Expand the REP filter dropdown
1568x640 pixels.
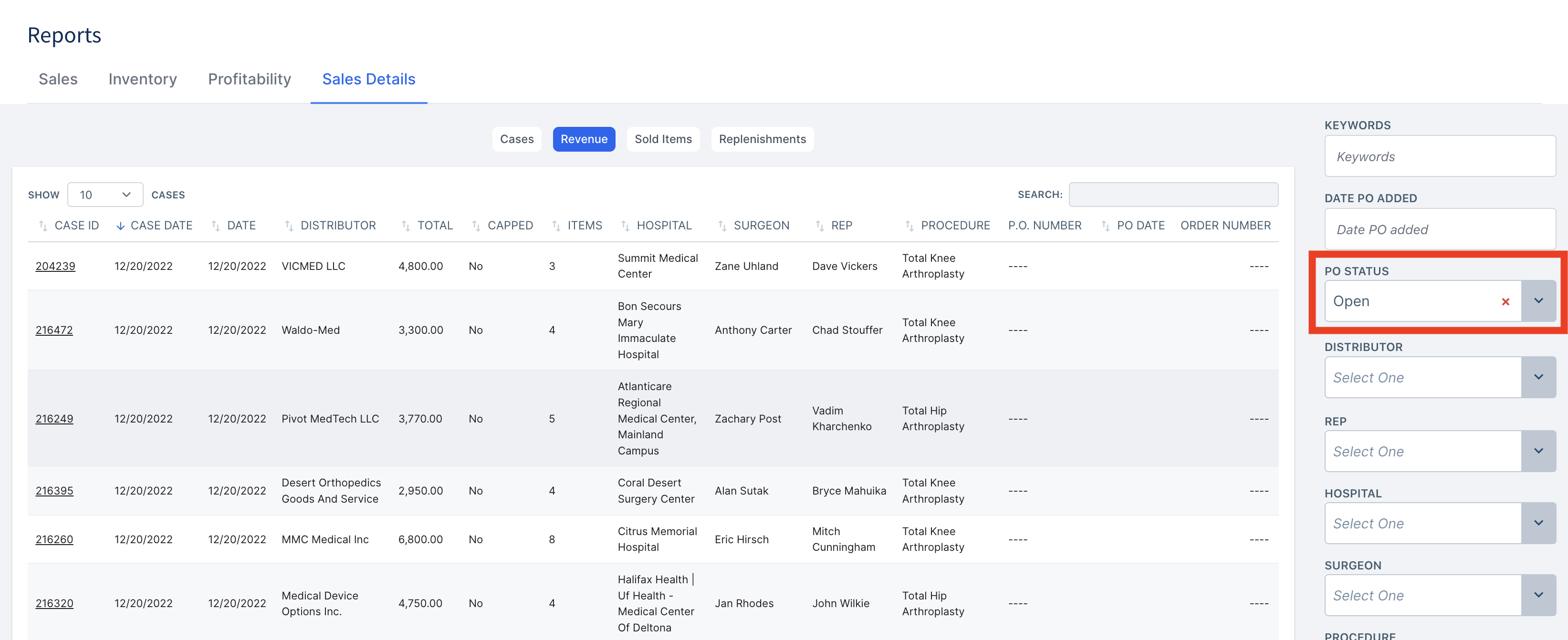tap(1538, 452)
